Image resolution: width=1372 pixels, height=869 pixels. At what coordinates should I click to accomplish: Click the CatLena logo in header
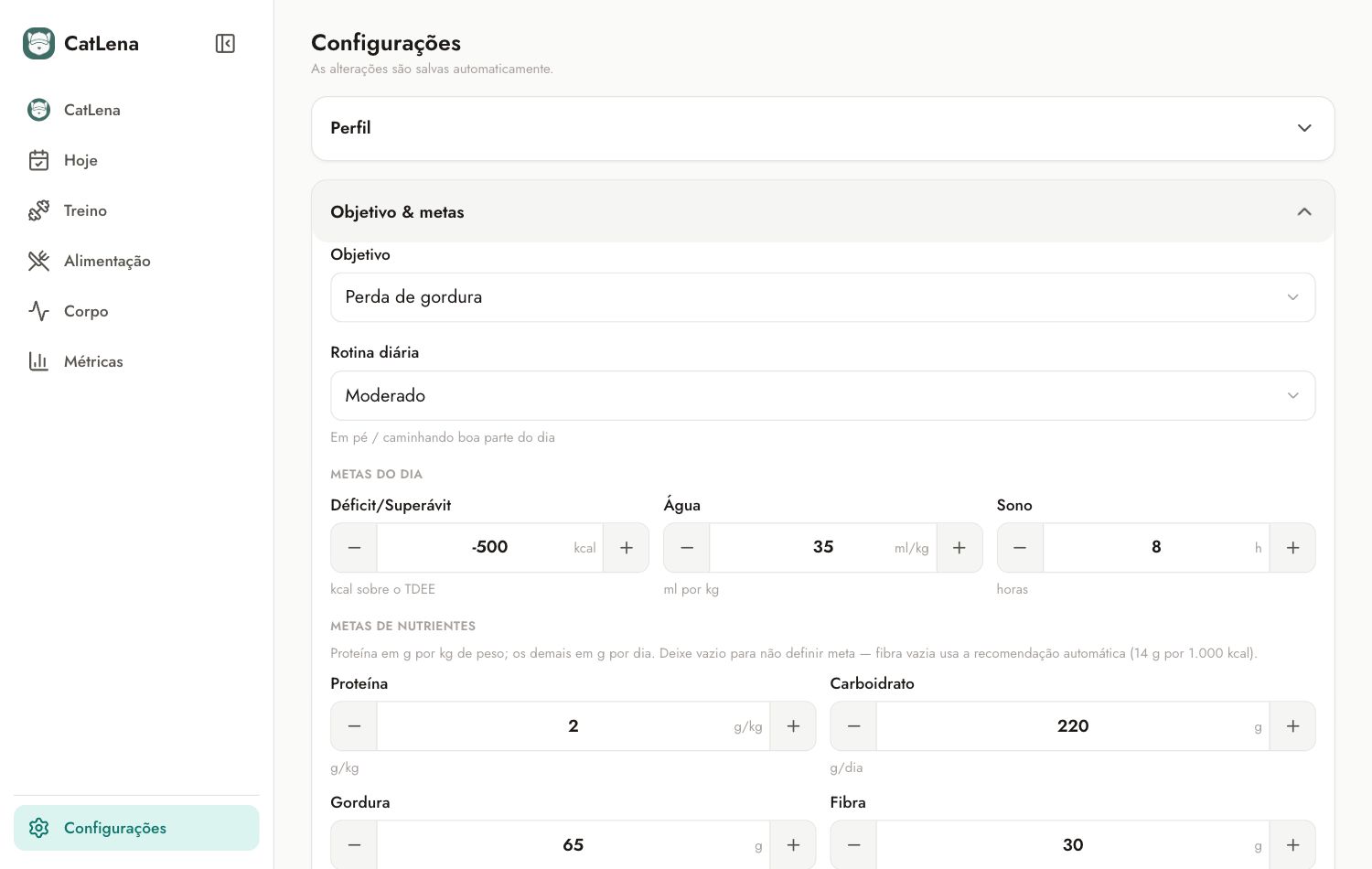point(38,43)
